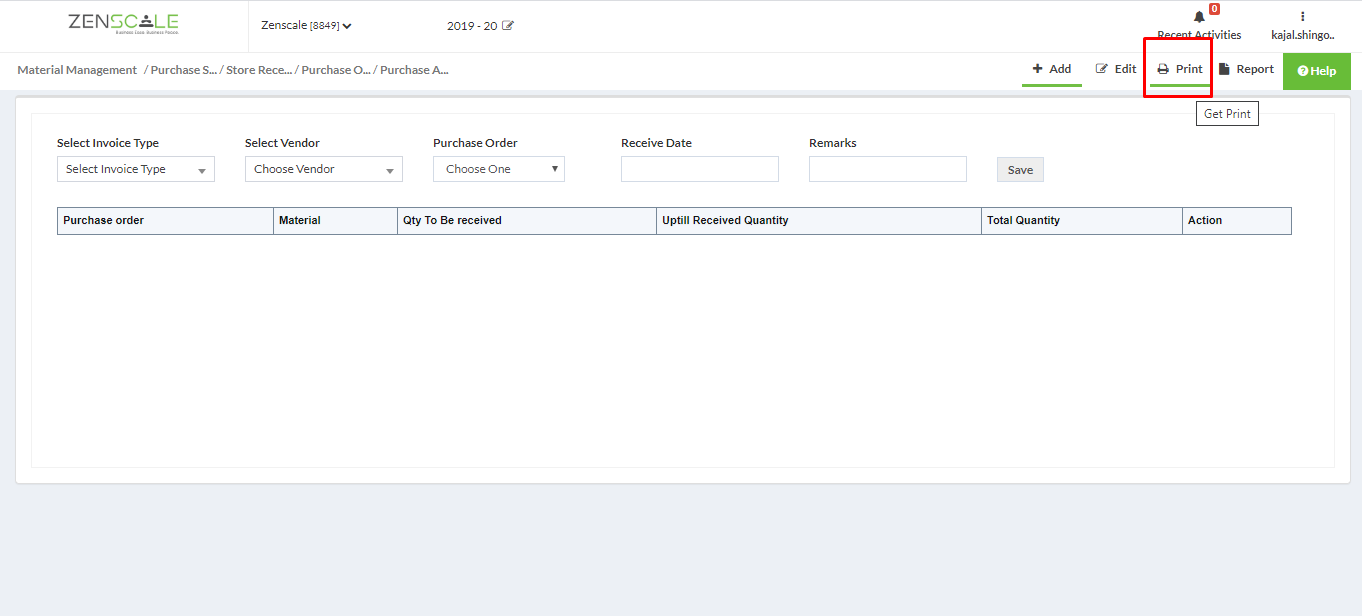Click the Receive Date label
1362x616 pixels.
coord(656,143)
